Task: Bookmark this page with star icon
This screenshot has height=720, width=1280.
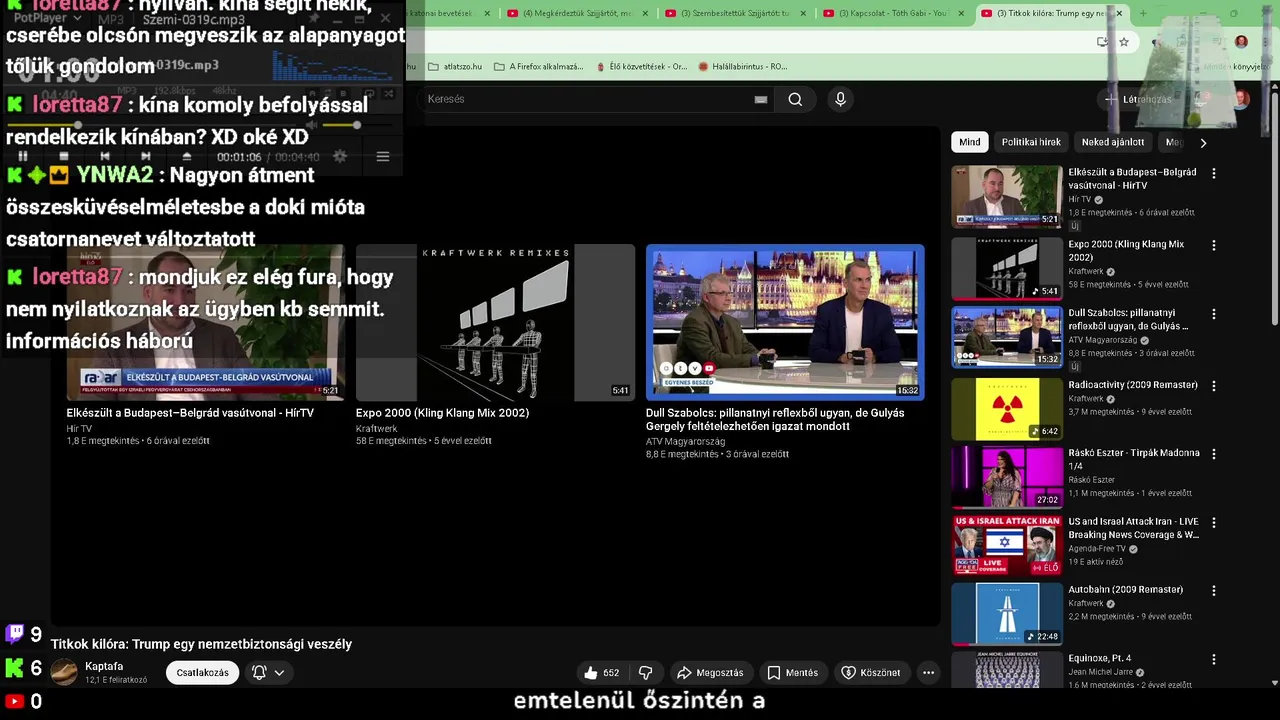Action: coord(1124,42)
